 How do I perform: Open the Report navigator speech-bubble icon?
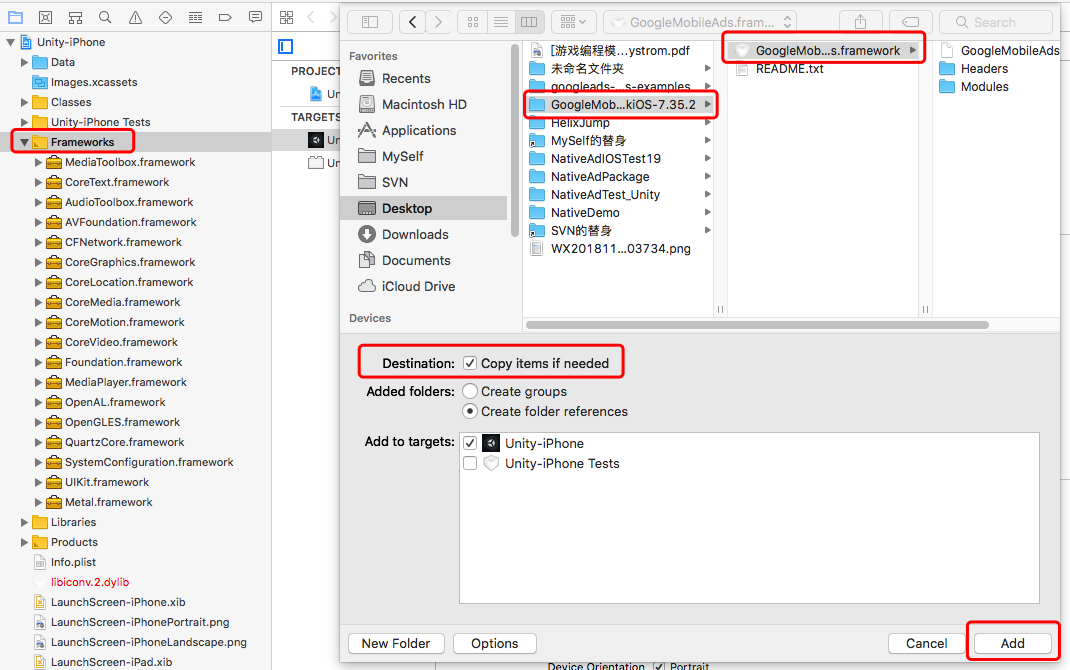pos(255,18)
